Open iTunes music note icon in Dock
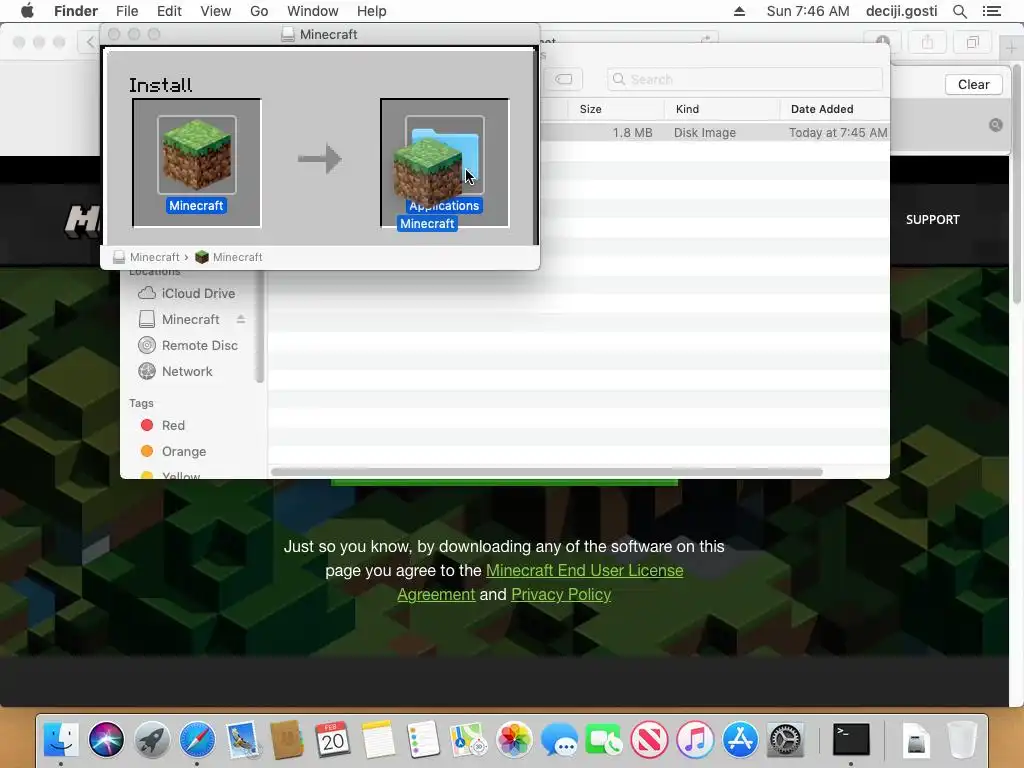Image resolution: width=1024 pixels, height=768 pixels. click(695, 740)
